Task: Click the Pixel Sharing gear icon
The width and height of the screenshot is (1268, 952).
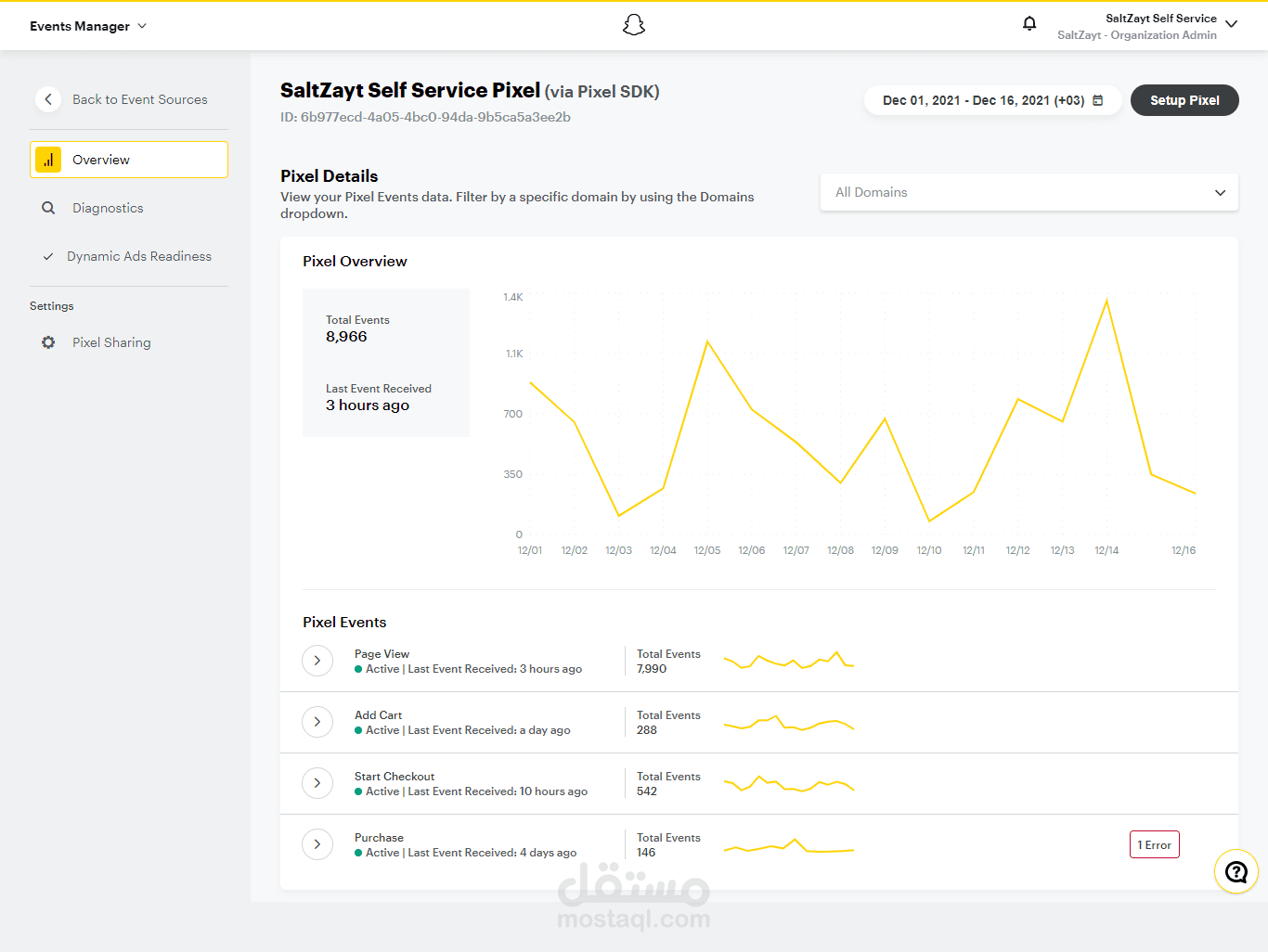Action: click(x=48, y=342)
